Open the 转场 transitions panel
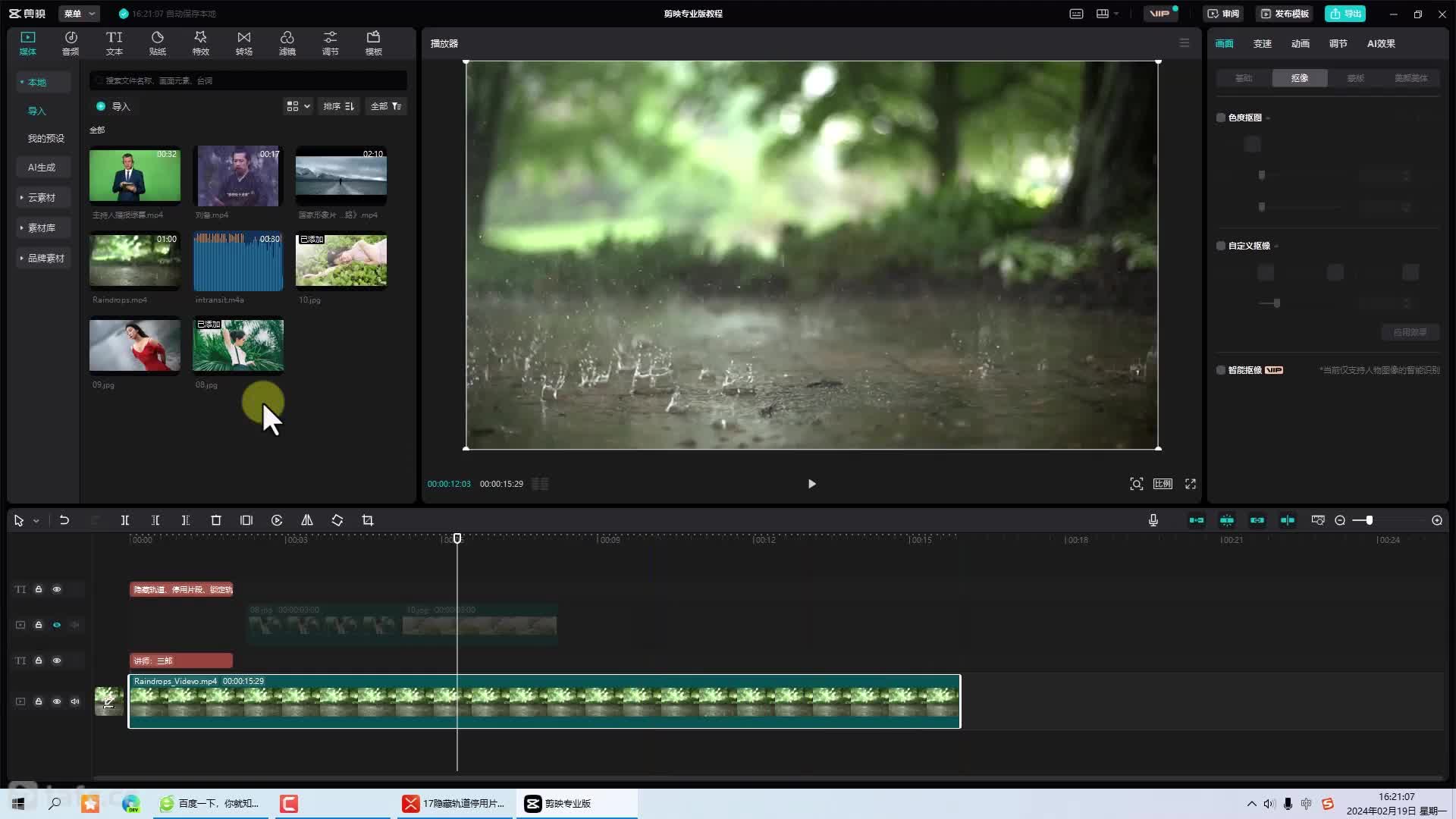The width and height of the screenshot is (1456, 819). (243, 43)
